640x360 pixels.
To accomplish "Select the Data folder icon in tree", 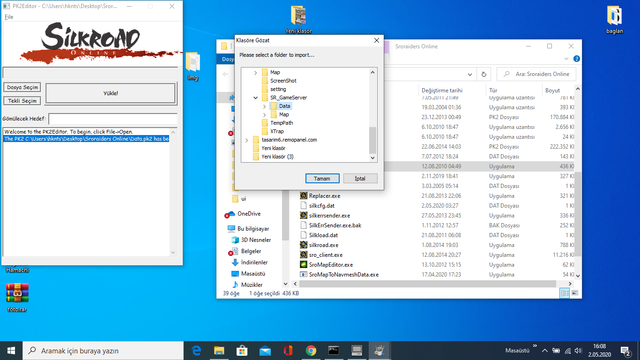I will [x=274, y=106].
